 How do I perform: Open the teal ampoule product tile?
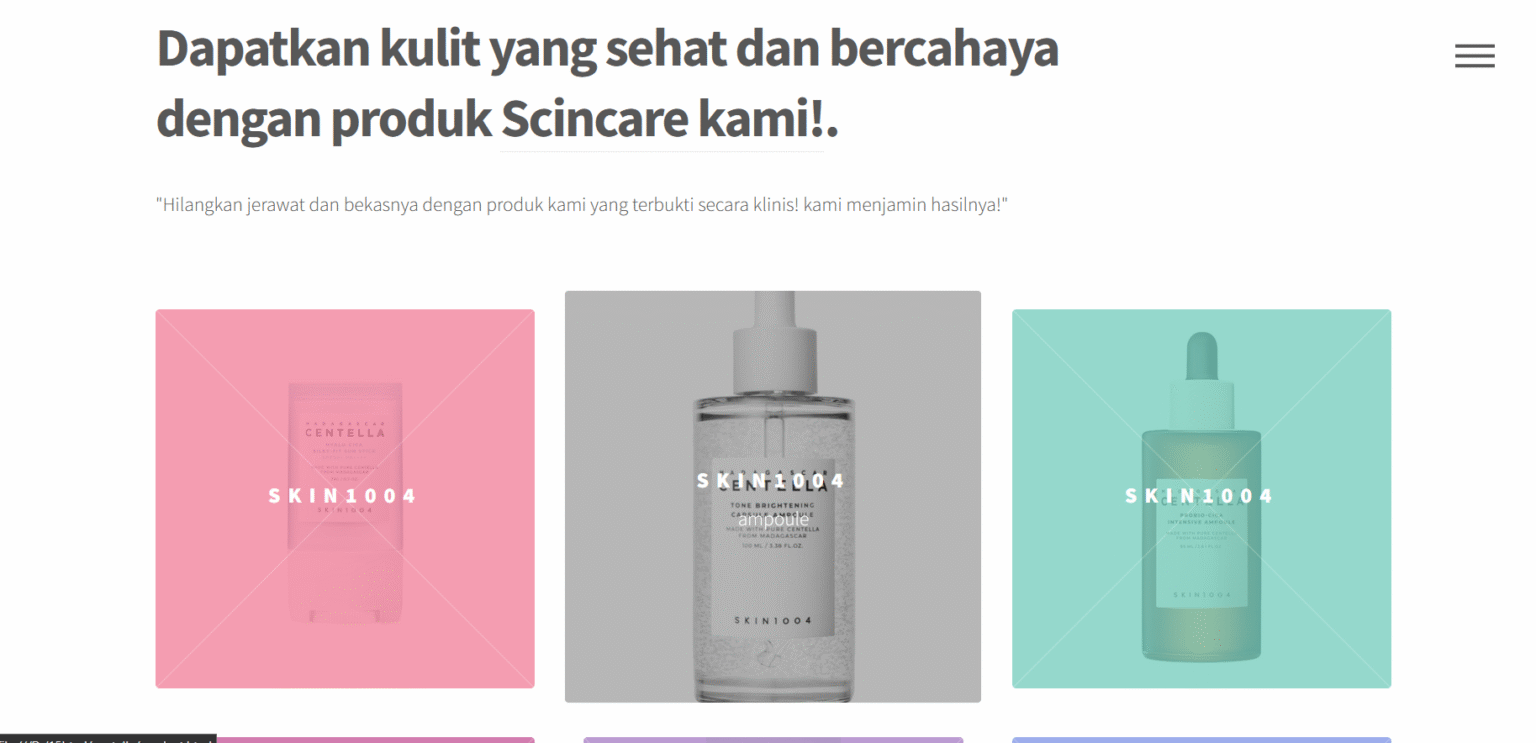click(1201, 498)
